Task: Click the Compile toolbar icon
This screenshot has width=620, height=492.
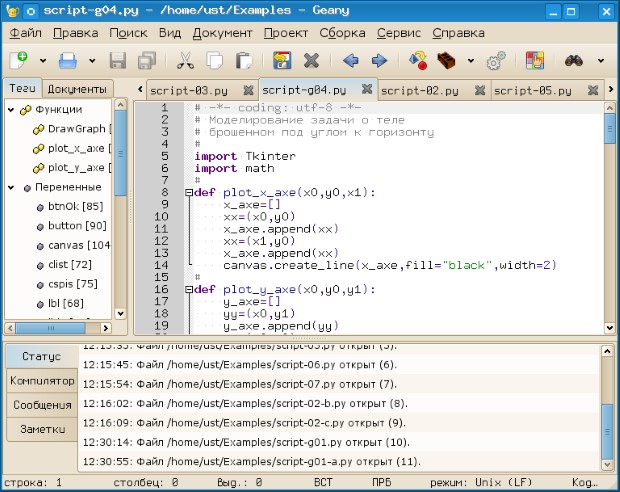Action: click(419, 61)
